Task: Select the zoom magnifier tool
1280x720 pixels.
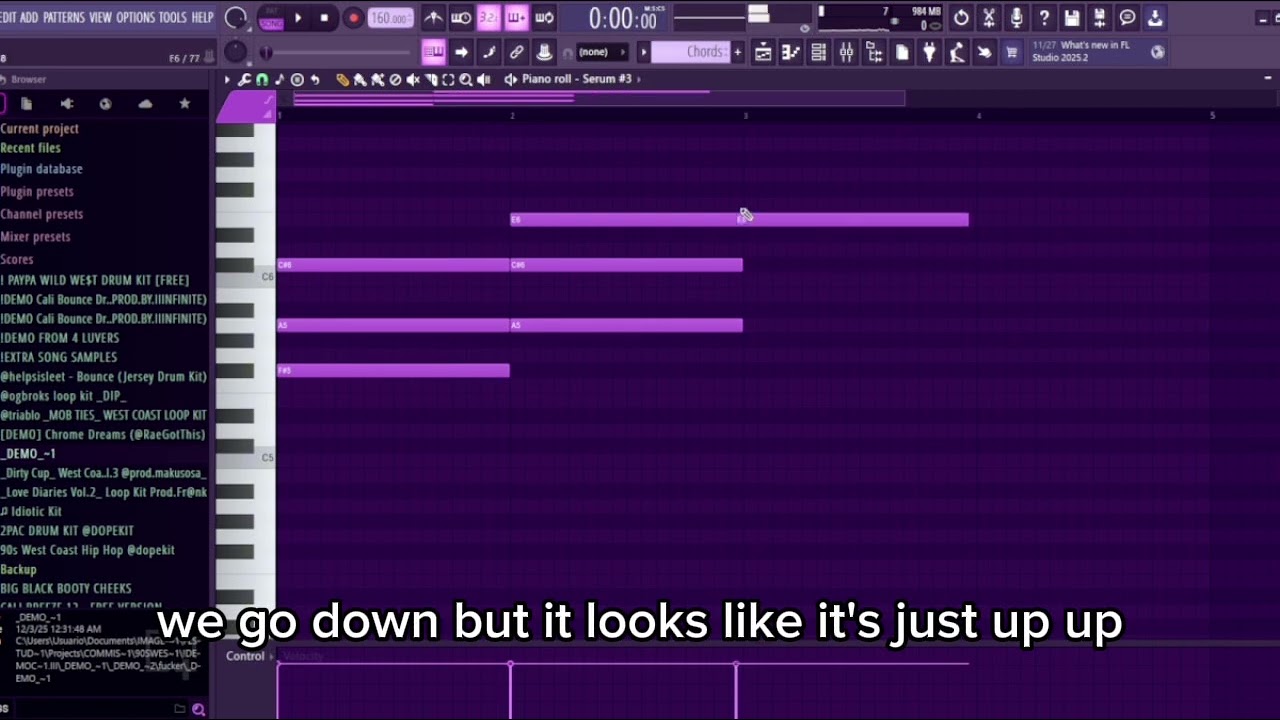Action: click(466, 79)
